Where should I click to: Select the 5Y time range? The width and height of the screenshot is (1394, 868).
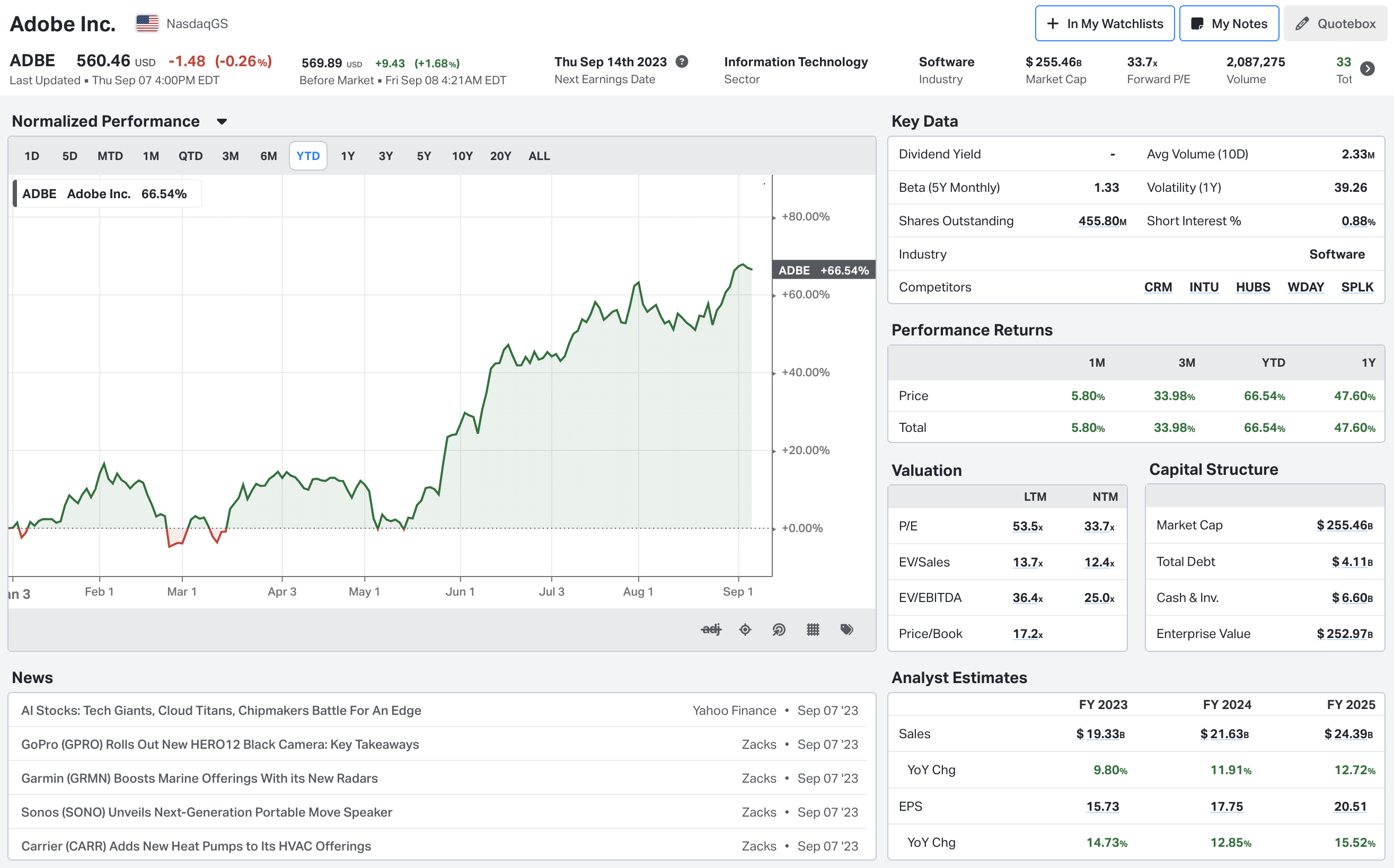pos(424,156)
